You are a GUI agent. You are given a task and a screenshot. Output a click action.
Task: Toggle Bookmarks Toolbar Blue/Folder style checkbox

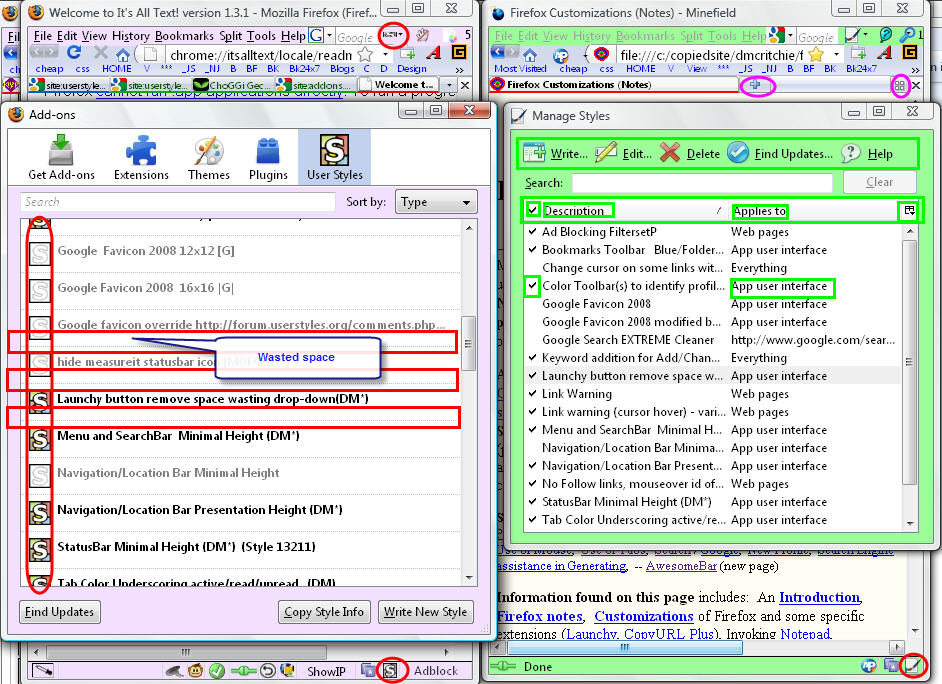tap(532, 249)
